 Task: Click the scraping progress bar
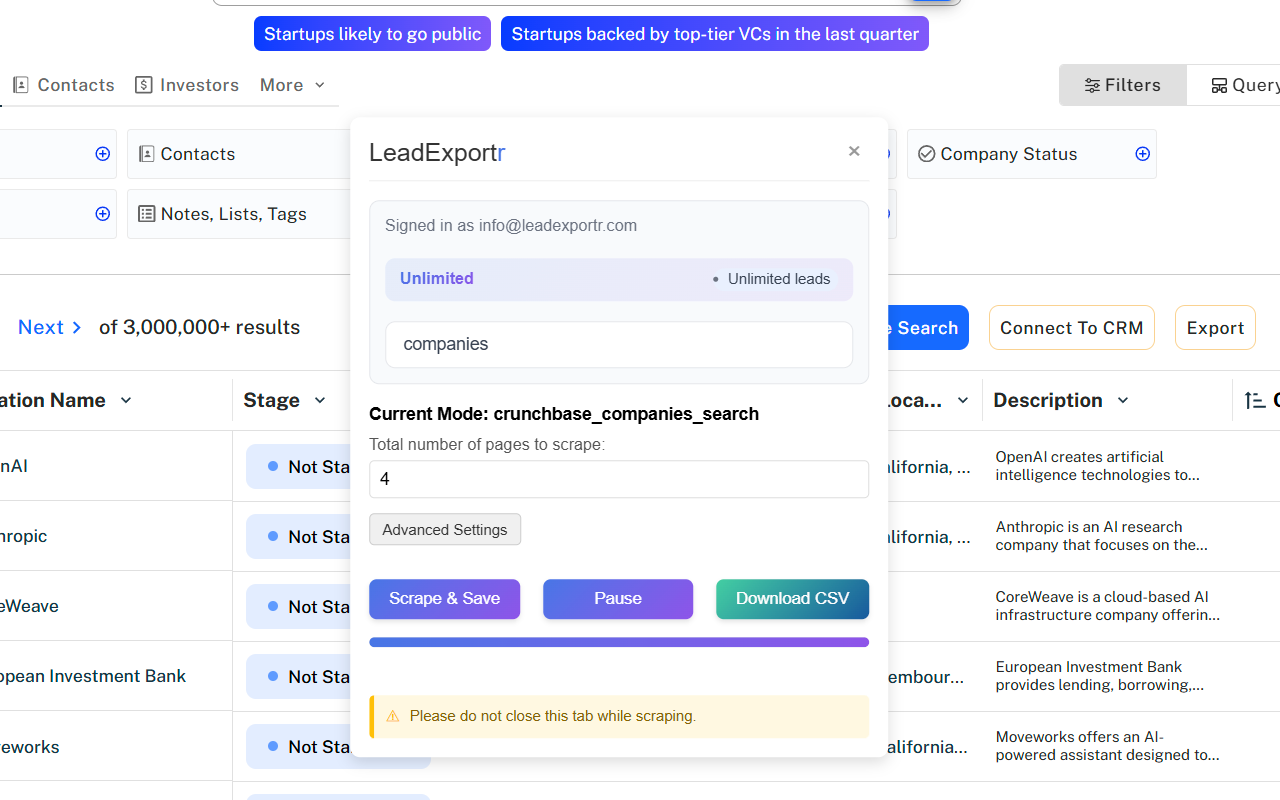click(x=619, y=642)
